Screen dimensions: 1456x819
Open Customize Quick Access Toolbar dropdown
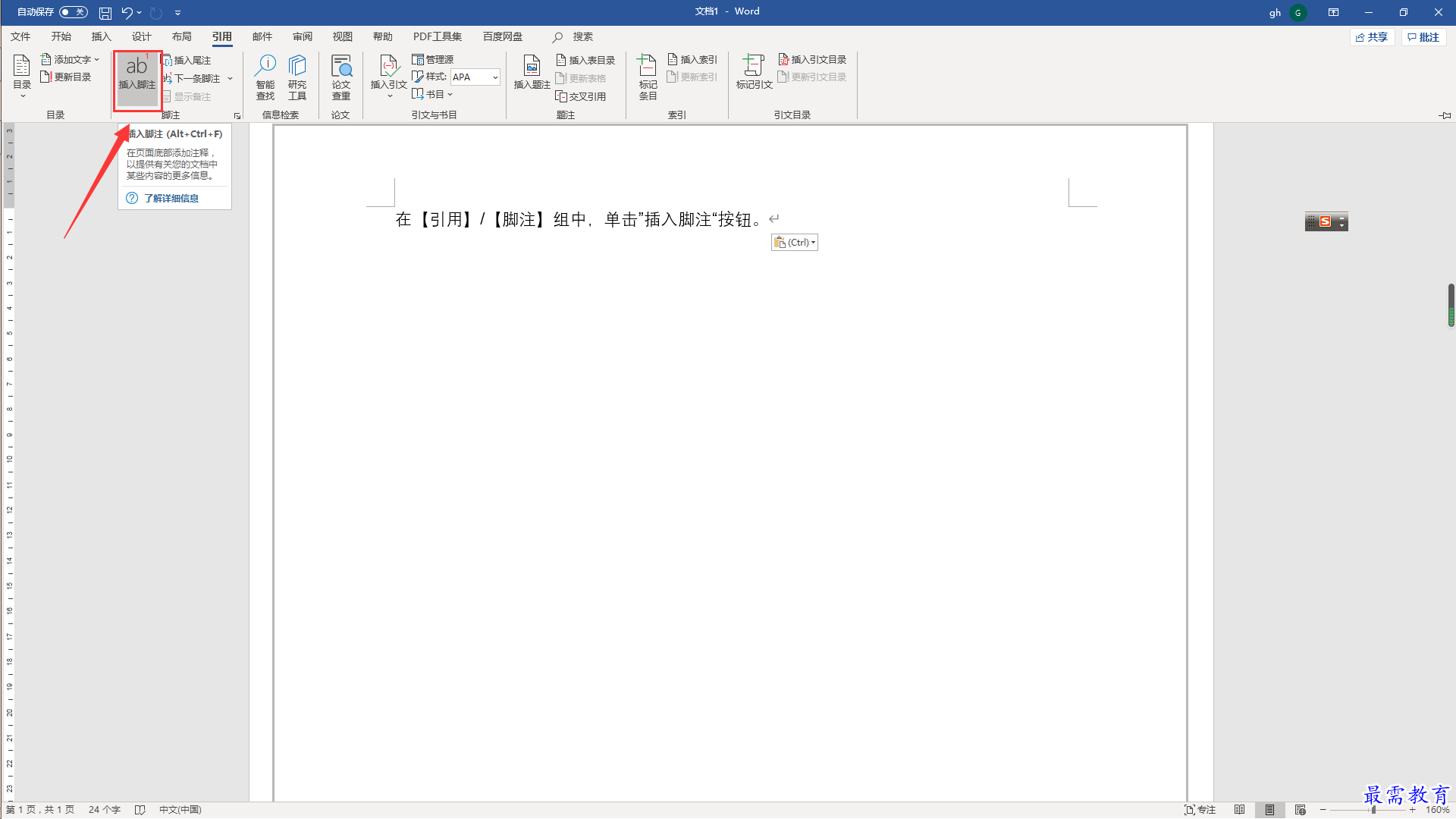[177, 13]
